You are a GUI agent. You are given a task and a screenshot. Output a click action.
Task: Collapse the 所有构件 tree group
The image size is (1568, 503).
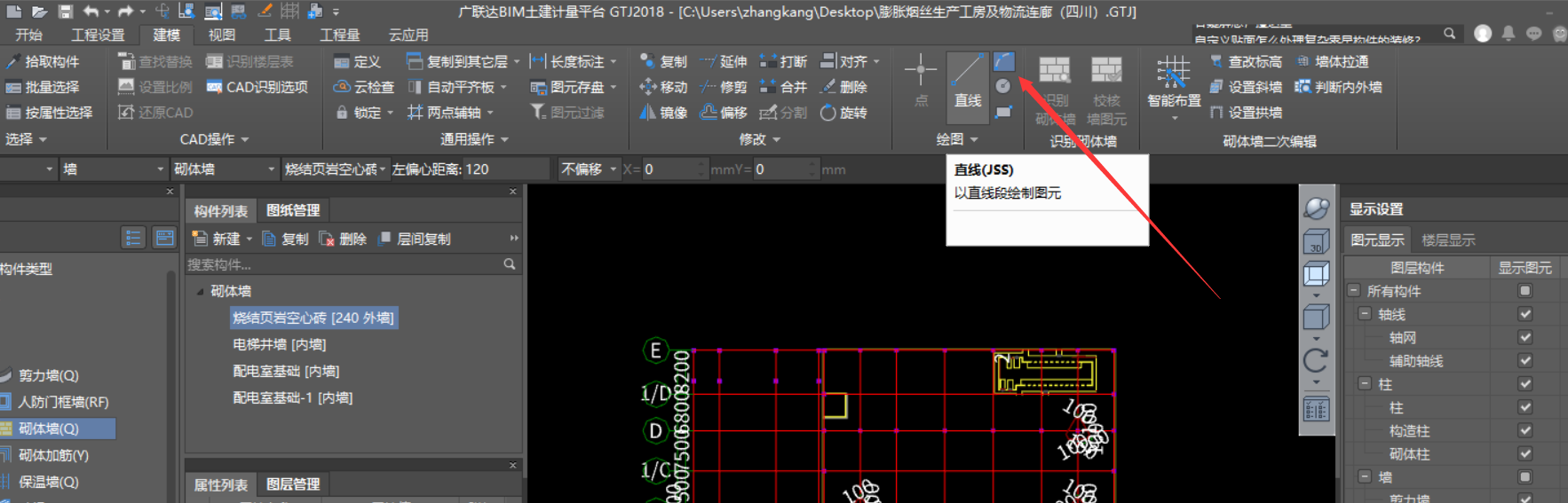pos(1353,291)
